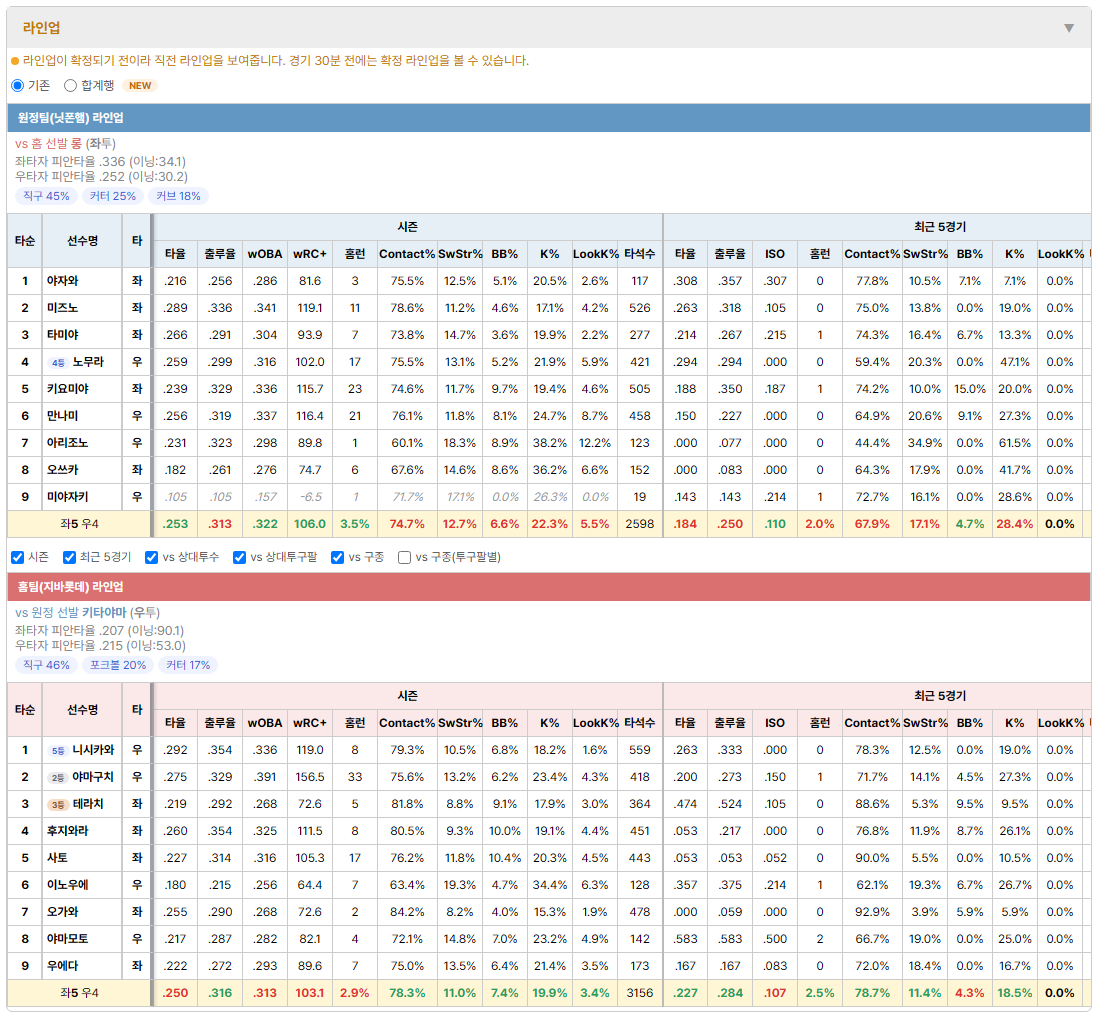Click player name 미야자키
1098x1018 pixels.
click(x=68, y=497)
